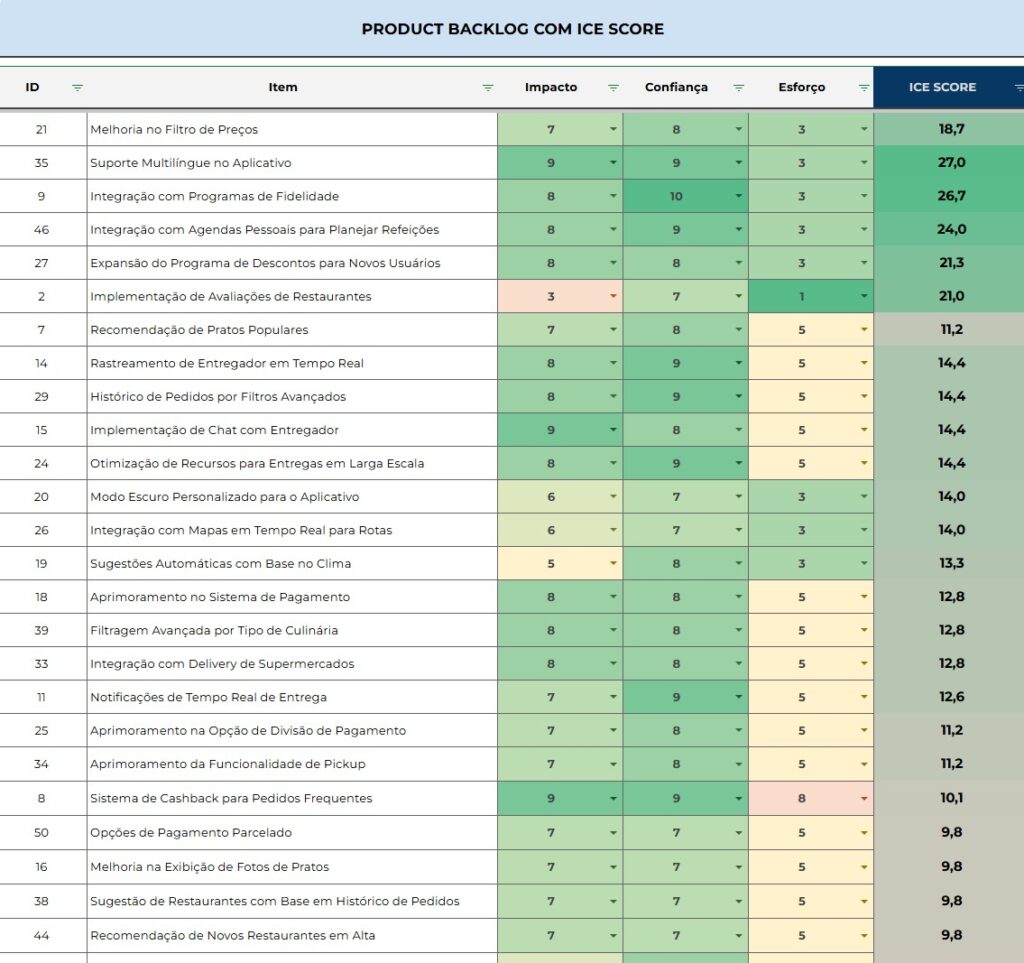
Task: Select ID cell '46'
Action: pos(42,230)
